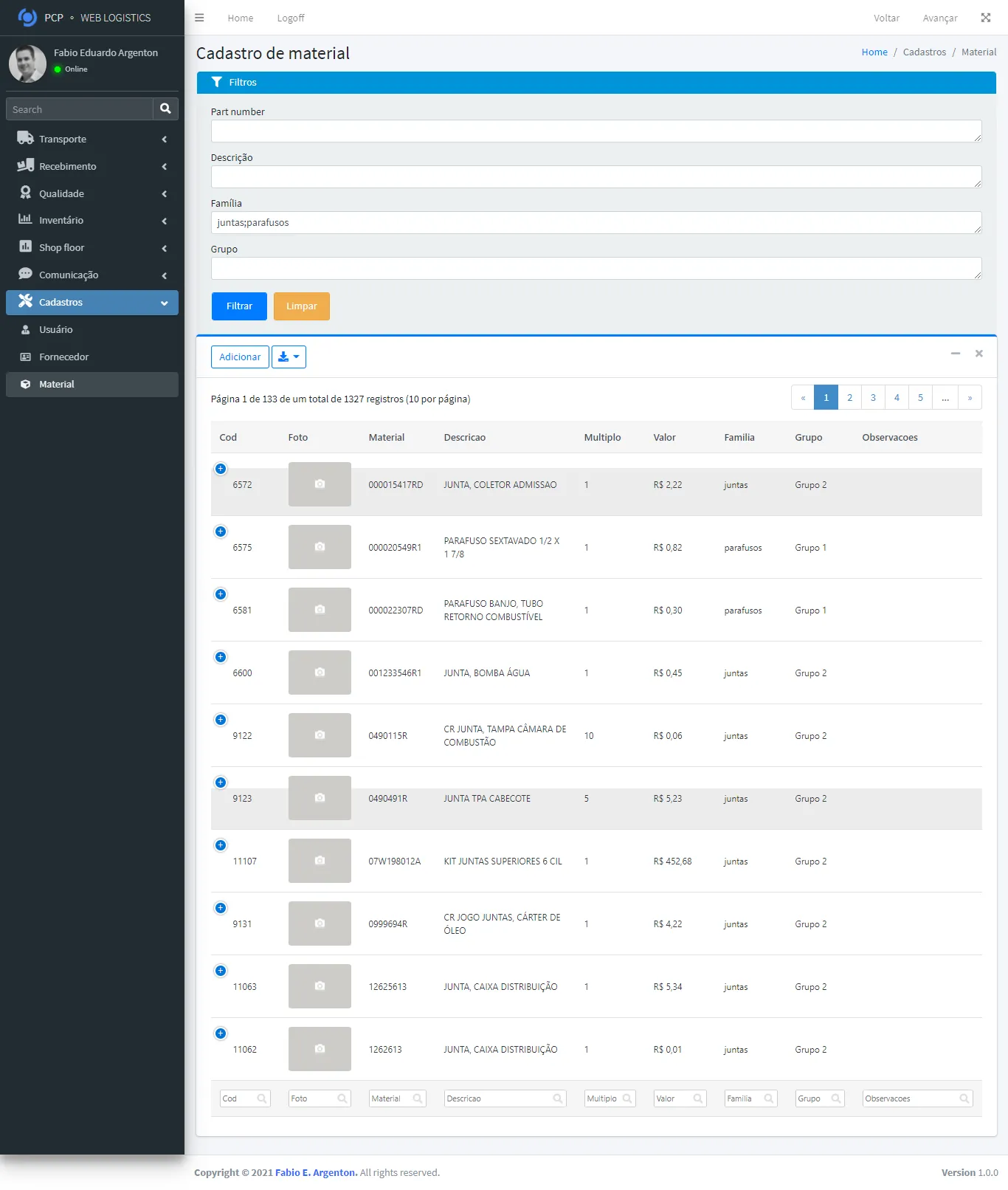Minimize the results panel with dash icon
Viewport: 1008px width, 1190px height.
[x=955, y=354]
